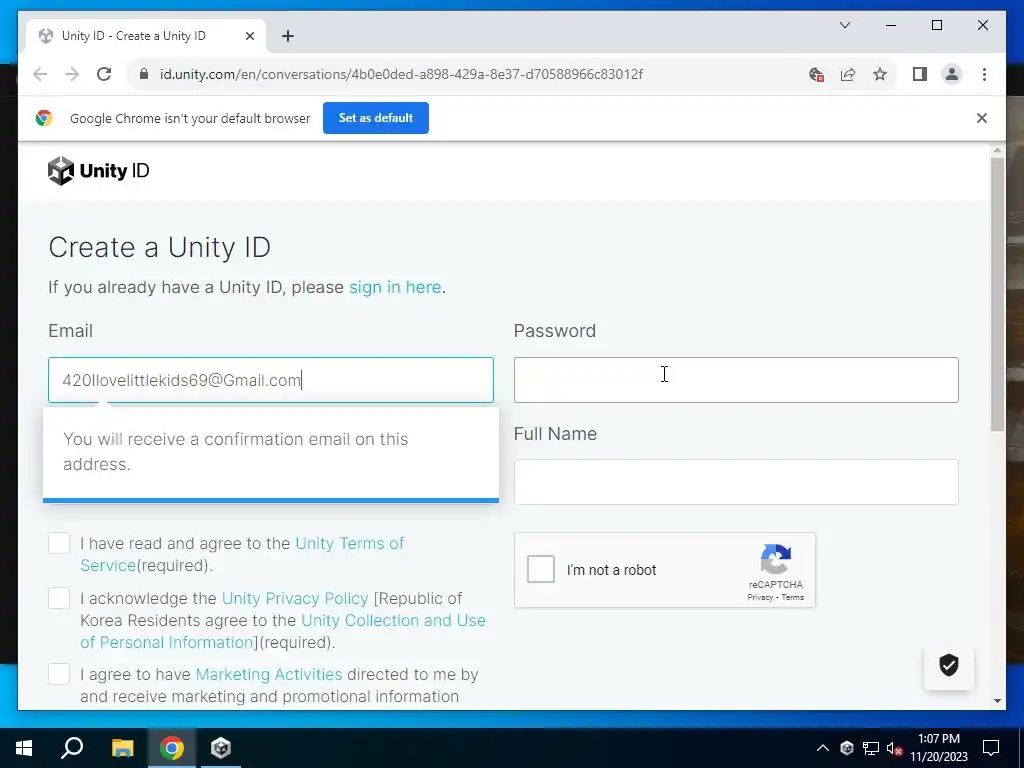
Task: Check the Unity Terms of Service checkbox
Action: [59, 543]
